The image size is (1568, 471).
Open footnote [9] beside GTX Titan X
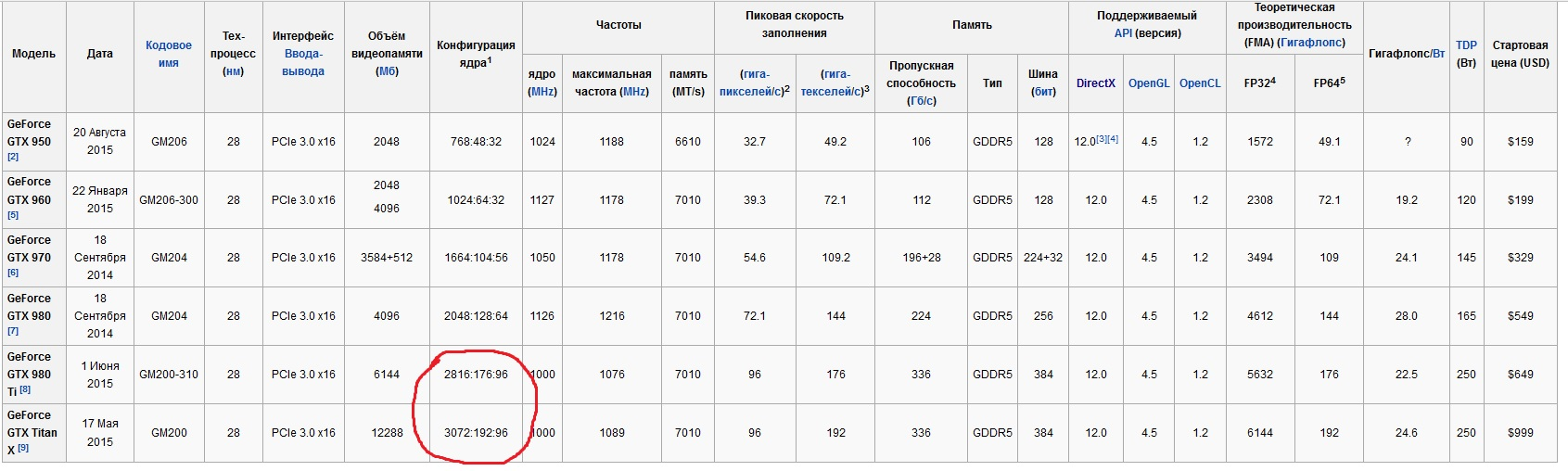pyautogui.click(x=23, y=448)
